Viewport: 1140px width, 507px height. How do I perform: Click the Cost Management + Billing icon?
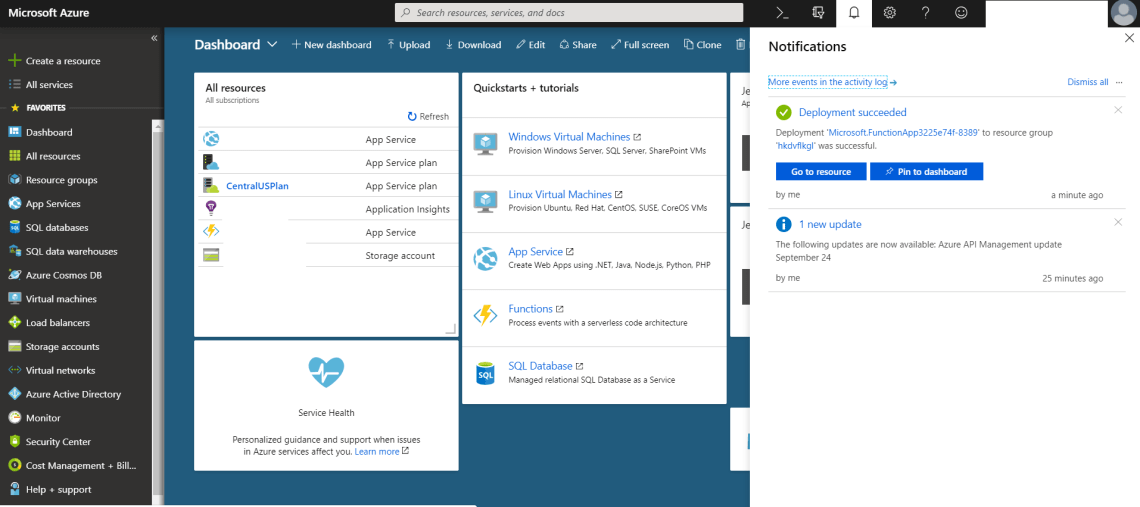[x=14, y=466]
